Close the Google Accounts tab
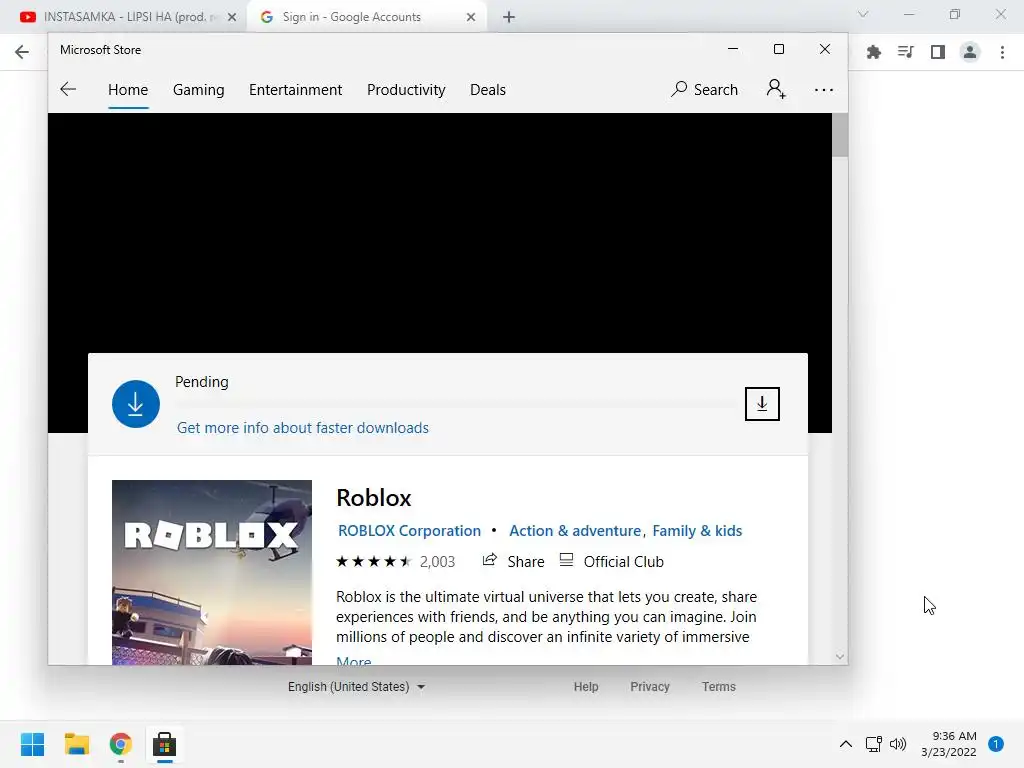 click(471, 18)
